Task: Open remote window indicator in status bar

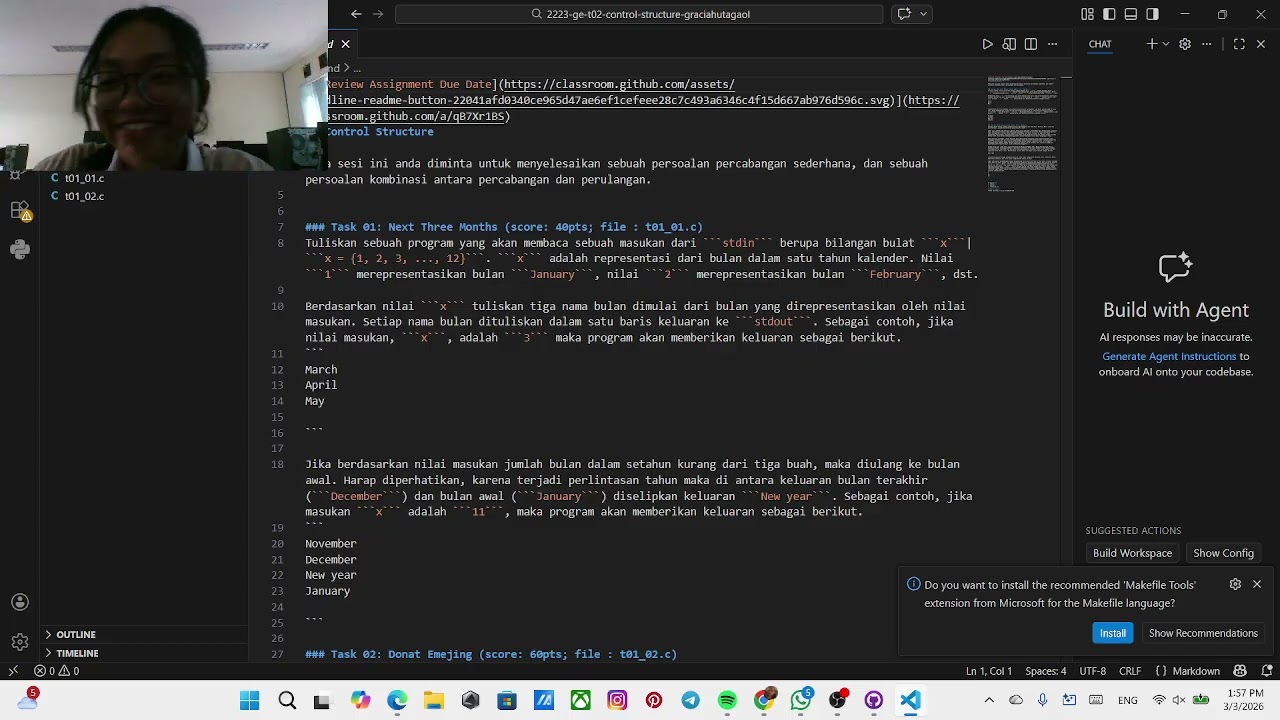Action: (13, 671)
